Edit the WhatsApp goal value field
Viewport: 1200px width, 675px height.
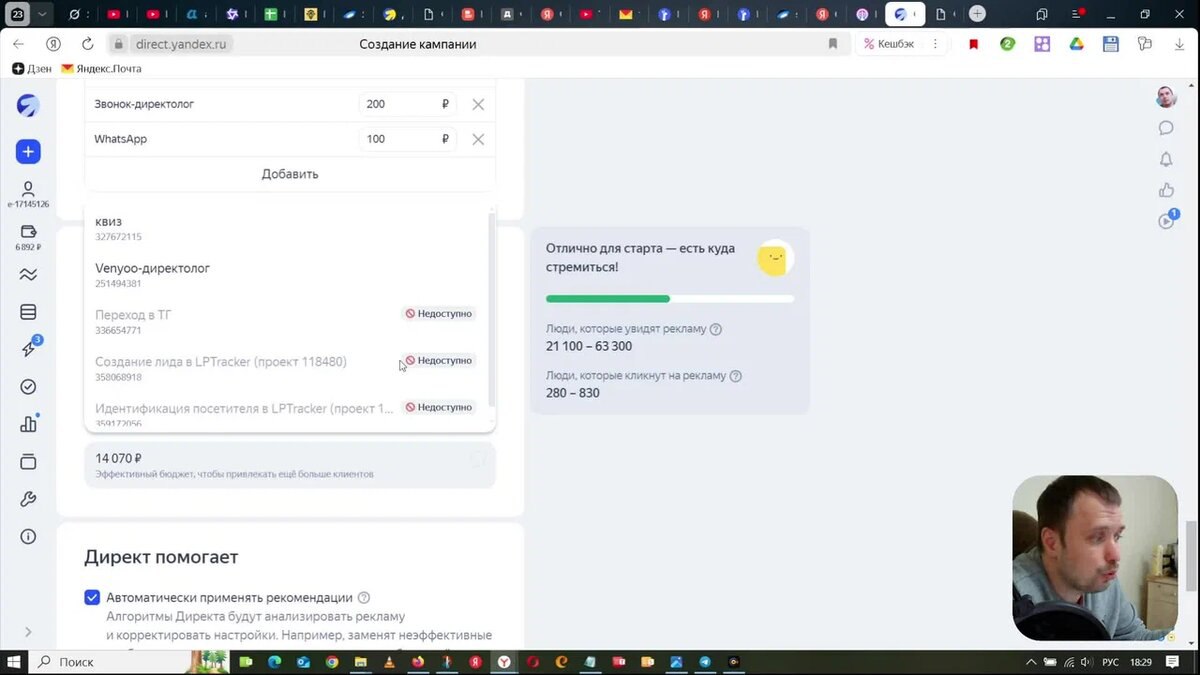click(398, 139)
